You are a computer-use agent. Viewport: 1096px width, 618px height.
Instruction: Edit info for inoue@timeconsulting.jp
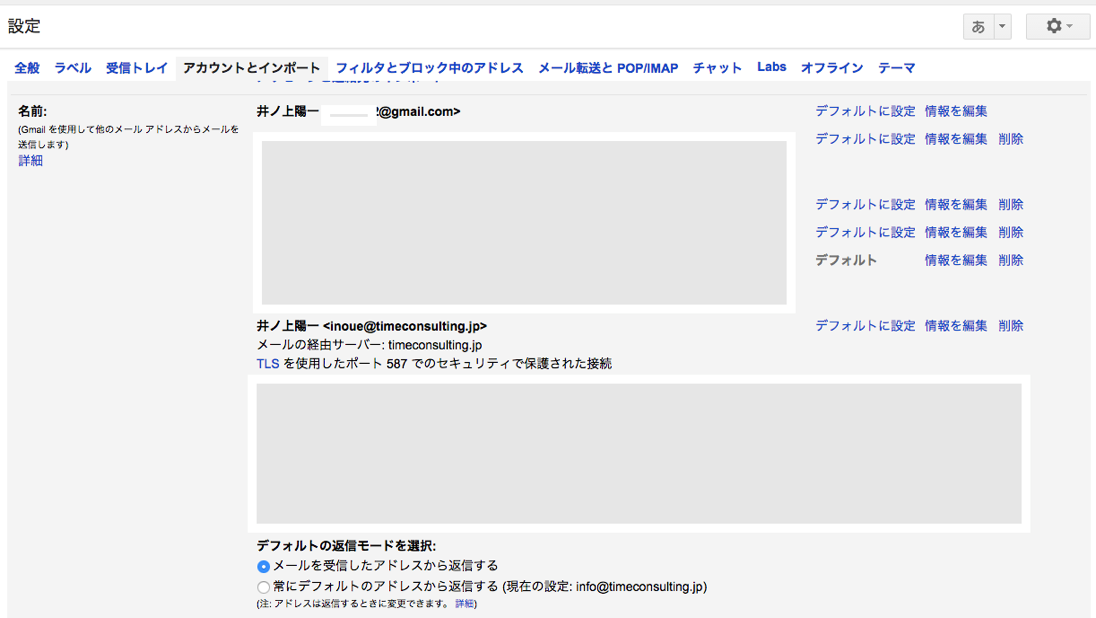(x=956, y=326)
